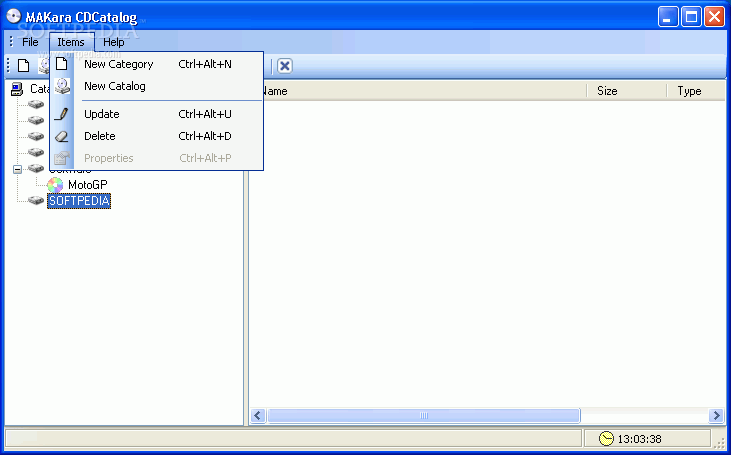Click the left arrow of the horizontal scrollbar
The image size is (731, 455).
[x=258, y=415]
